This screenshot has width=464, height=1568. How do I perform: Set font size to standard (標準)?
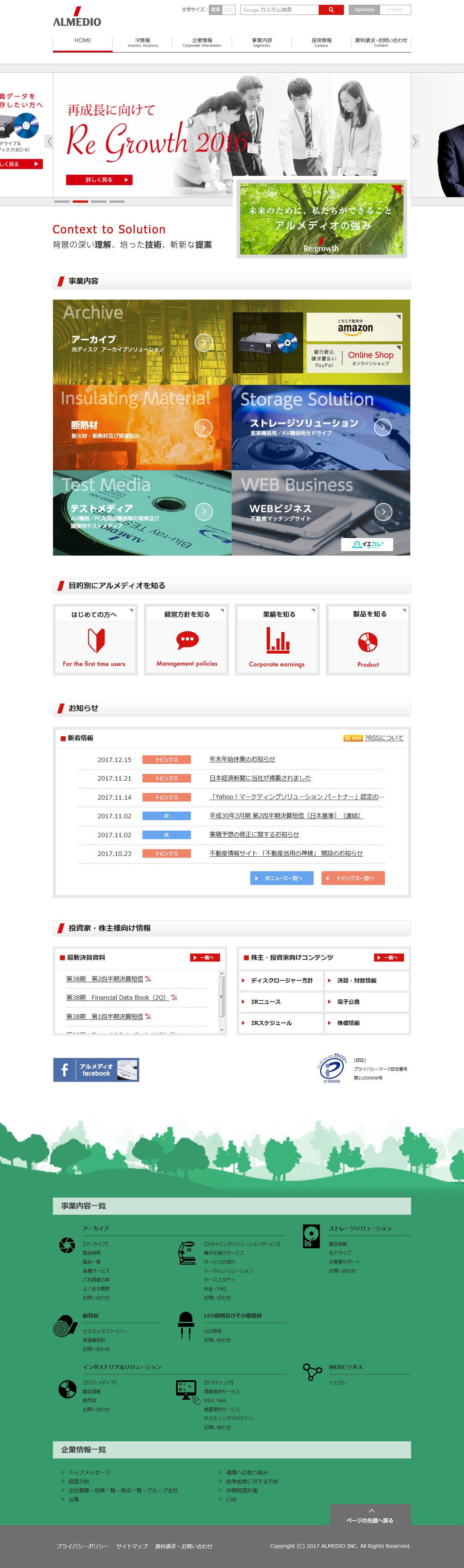point(216,10)
